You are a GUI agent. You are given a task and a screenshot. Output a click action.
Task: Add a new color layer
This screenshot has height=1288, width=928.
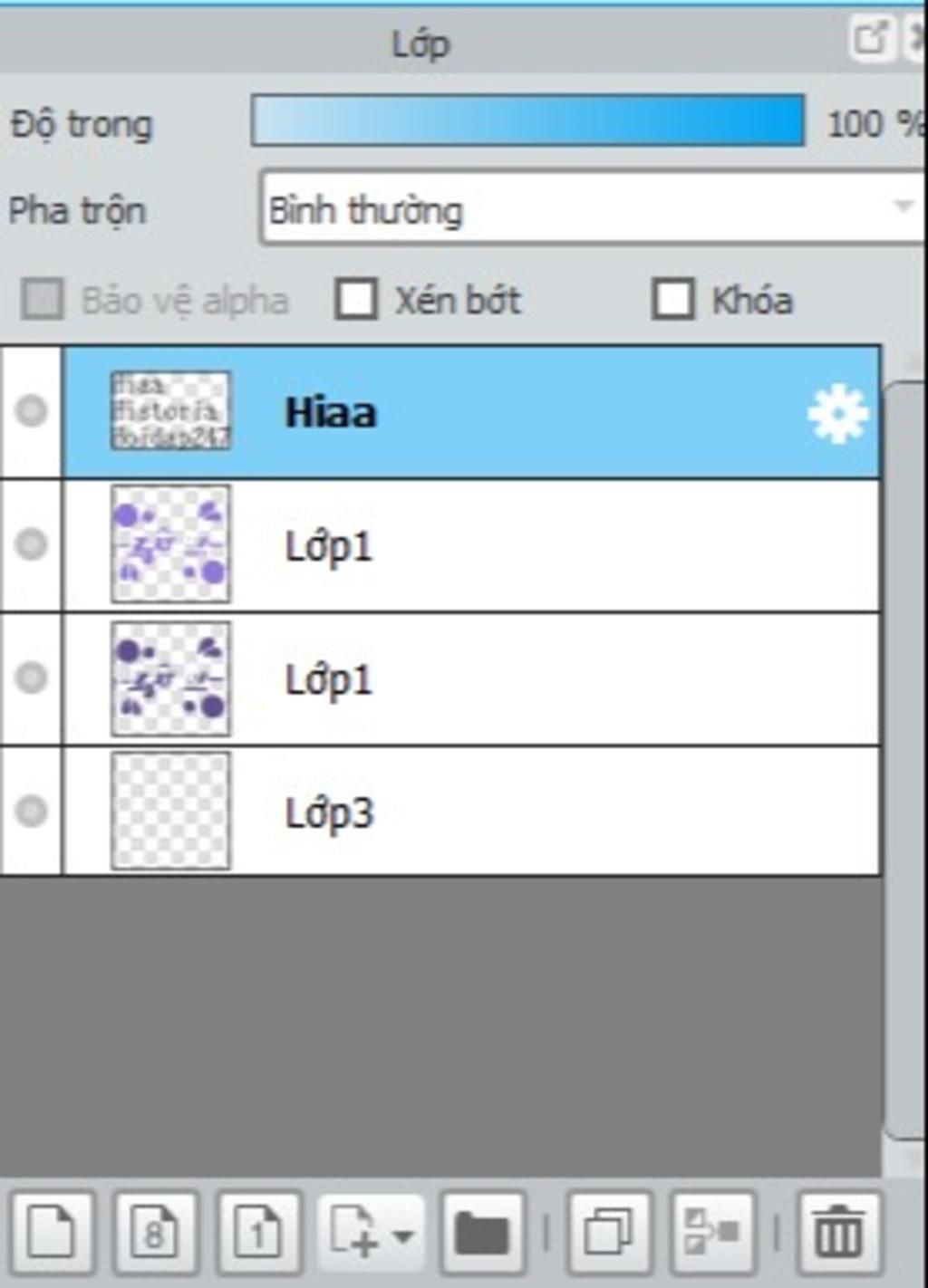[52, 1234]
